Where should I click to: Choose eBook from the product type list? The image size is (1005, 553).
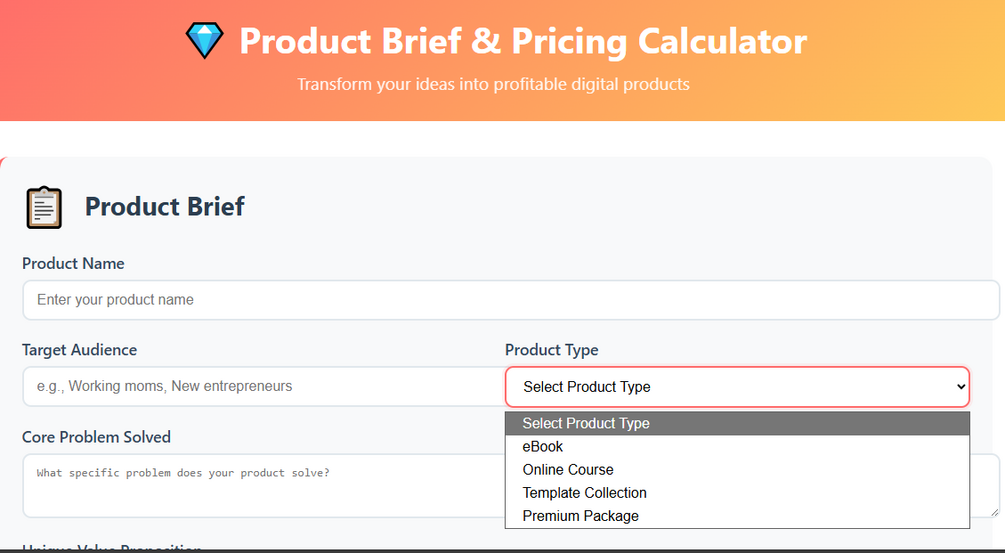click(x=543, y=447)
